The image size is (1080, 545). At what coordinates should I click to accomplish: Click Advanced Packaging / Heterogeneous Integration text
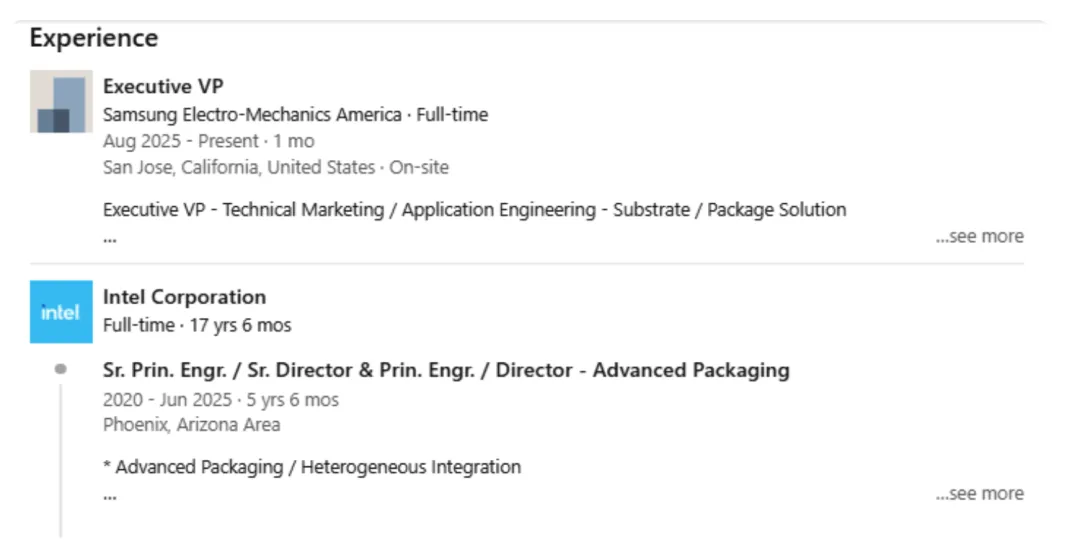coord(312,467)
